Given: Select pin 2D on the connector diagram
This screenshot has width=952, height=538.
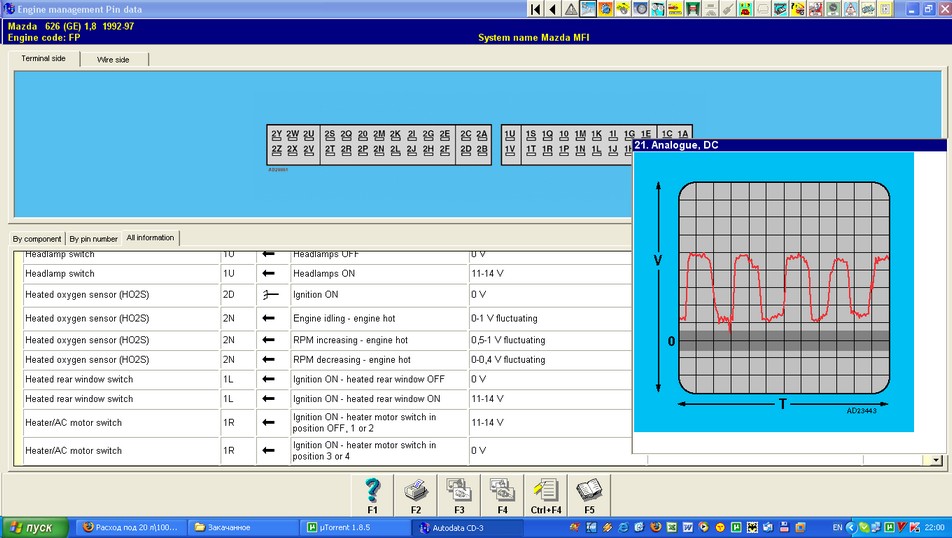Looking at the screenshot, I should click(466, 149).
